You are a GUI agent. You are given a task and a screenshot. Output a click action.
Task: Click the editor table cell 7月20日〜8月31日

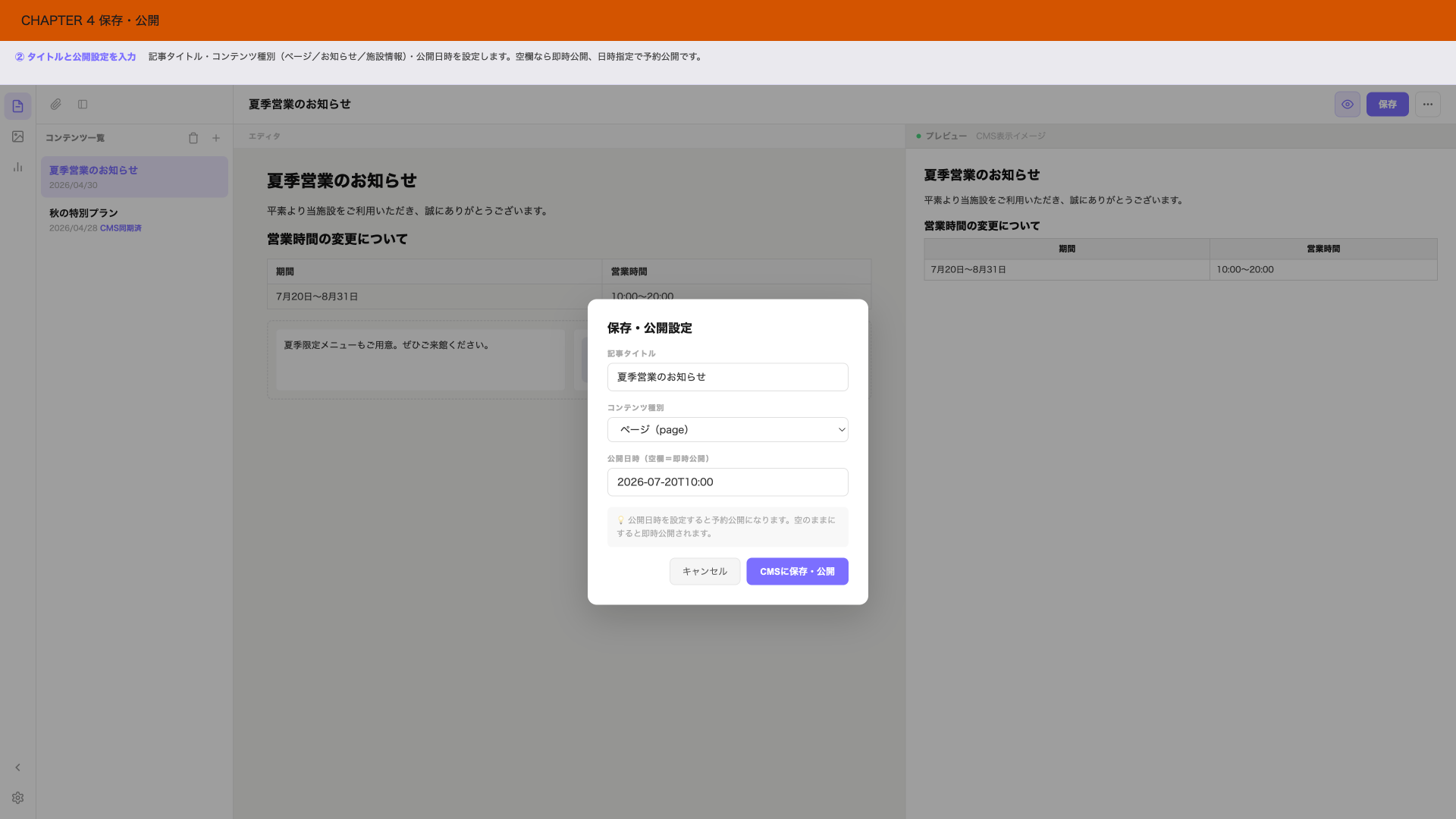tap(435, 297)
